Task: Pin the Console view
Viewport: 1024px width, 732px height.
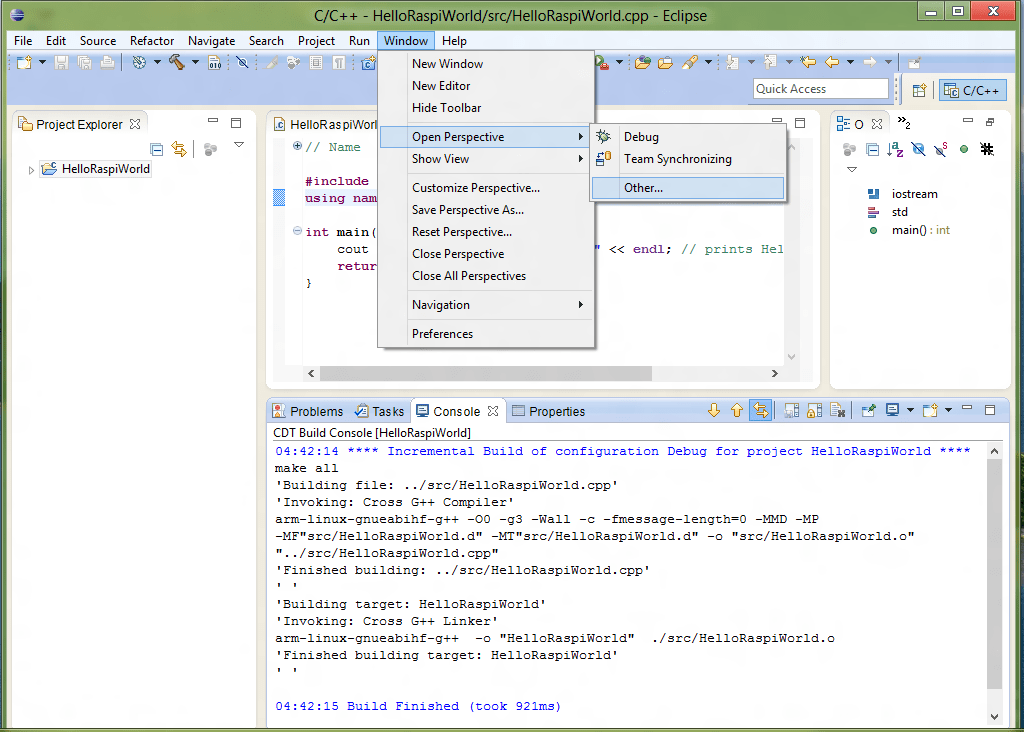Action: [868, 410]
